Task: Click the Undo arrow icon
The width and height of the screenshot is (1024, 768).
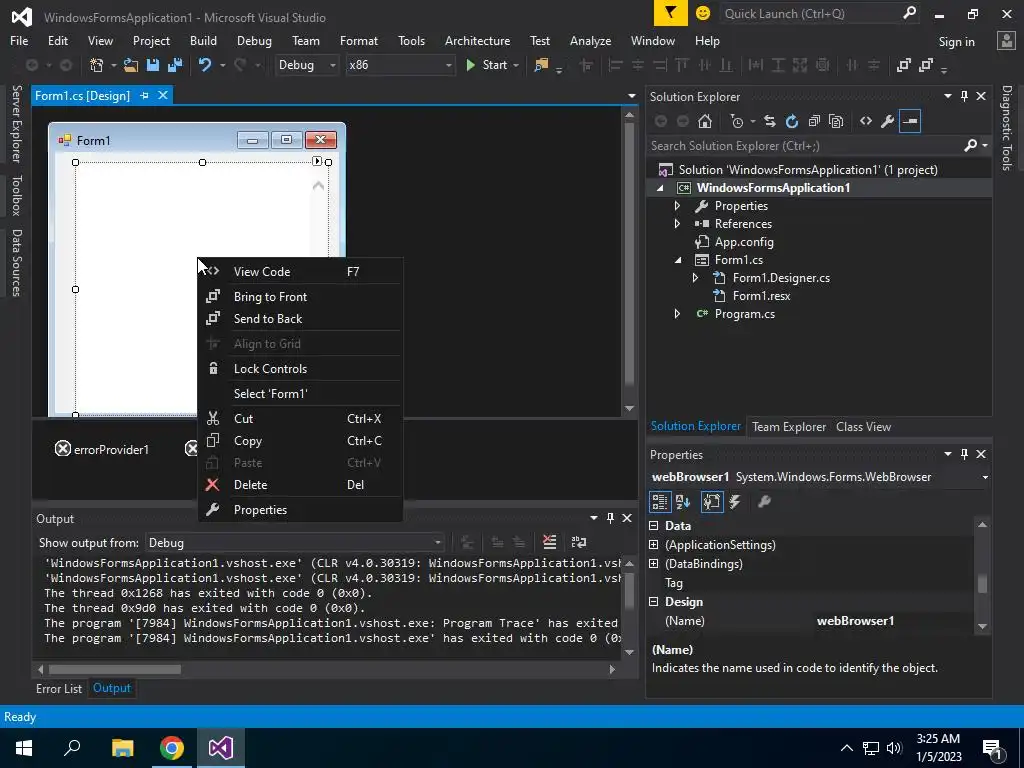Action: pos(205,65)
